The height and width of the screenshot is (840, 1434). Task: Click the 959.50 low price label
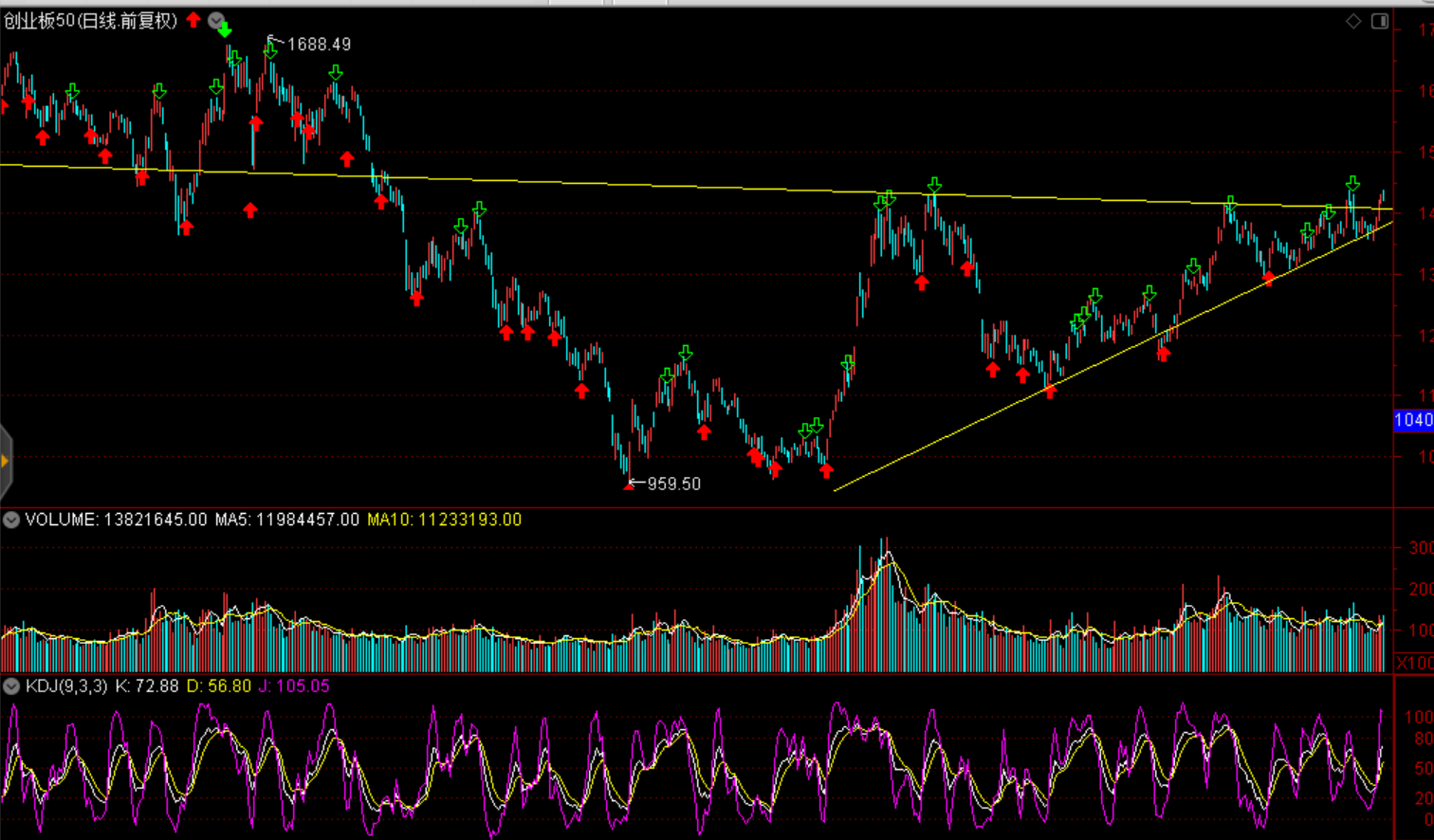coord(673,484)
